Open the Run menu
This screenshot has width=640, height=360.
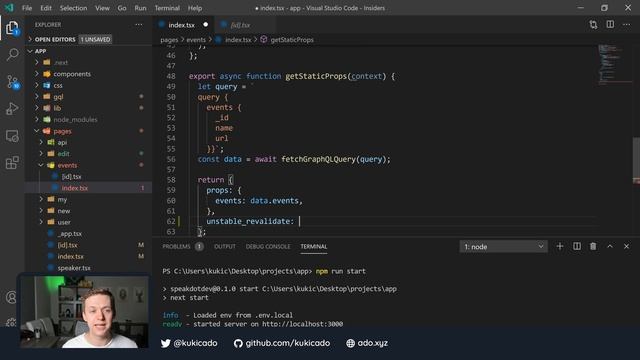point(140,8)
